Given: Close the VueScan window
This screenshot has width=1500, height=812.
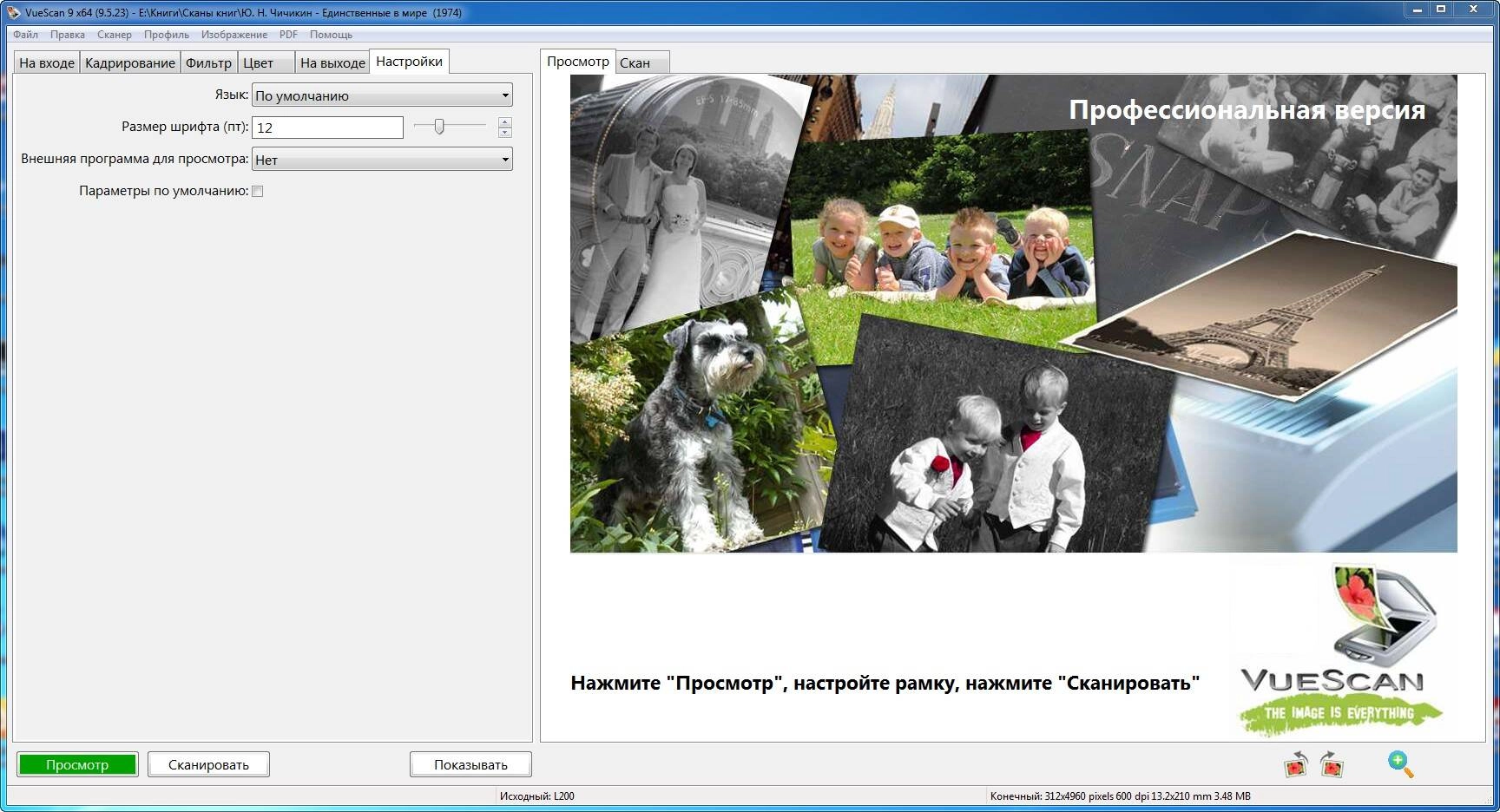Looking at the screenshot, I should pos(1473,10).
